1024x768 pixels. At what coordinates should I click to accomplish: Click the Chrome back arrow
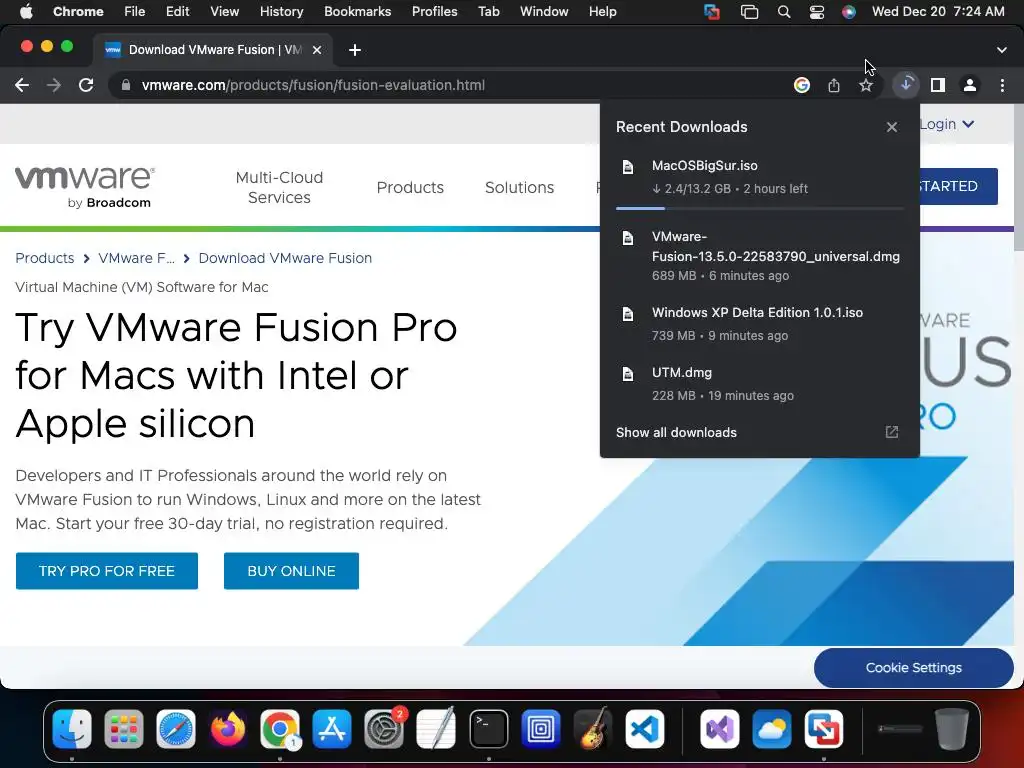coord(22,85)
